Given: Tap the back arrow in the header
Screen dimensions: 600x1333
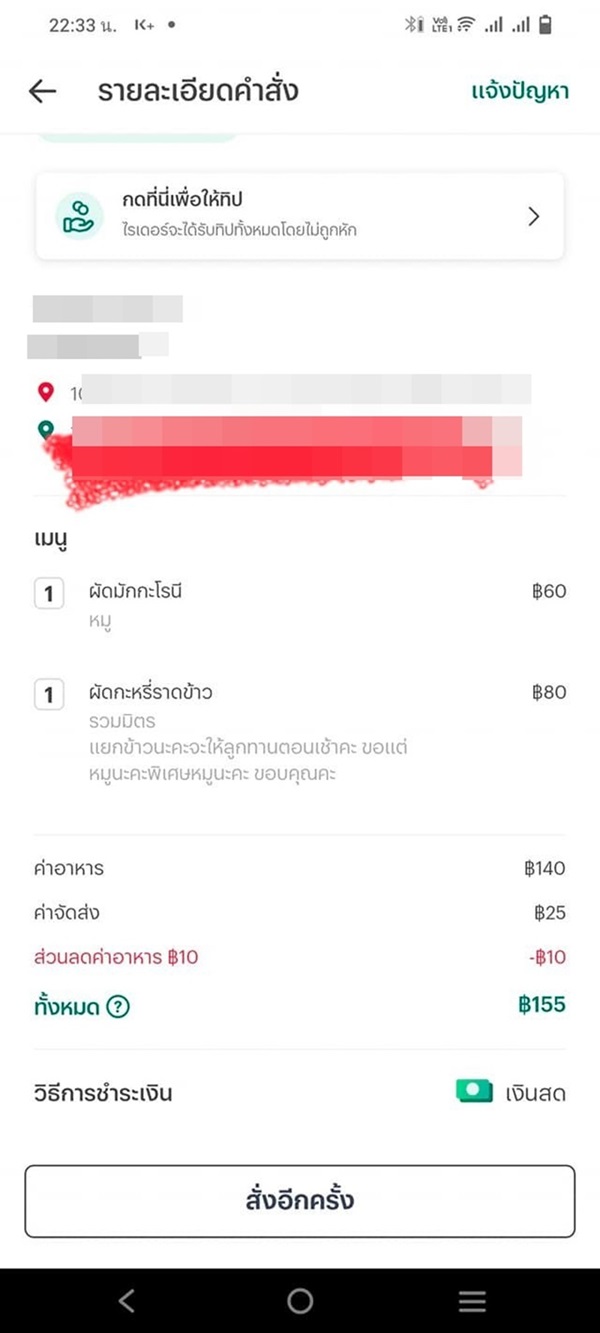Looking at the screenshot, I should (41, 91).
